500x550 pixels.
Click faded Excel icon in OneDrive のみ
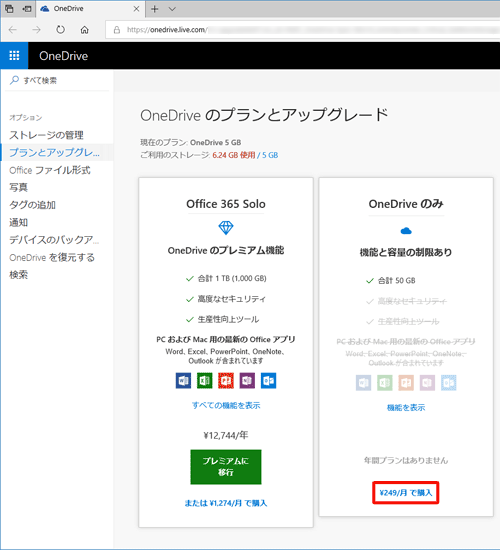[385, 383]
